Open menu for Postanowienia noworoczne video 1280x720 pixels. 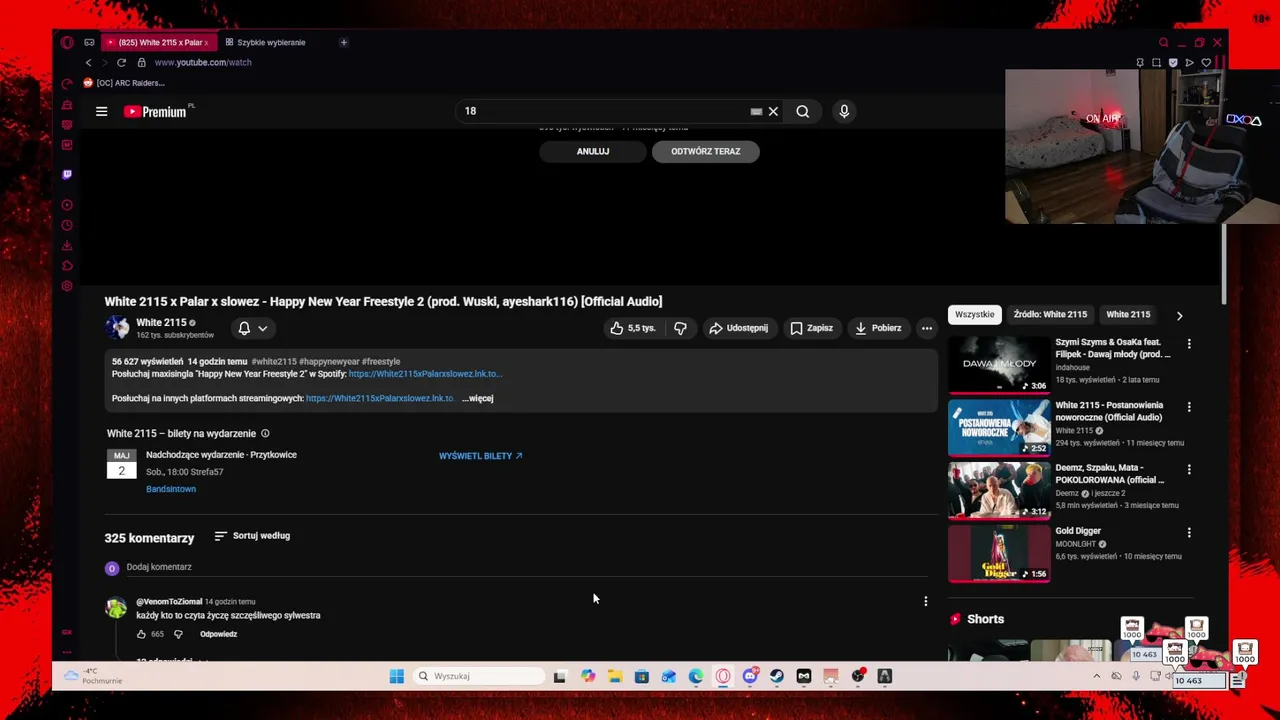[x=1189, y=407]
